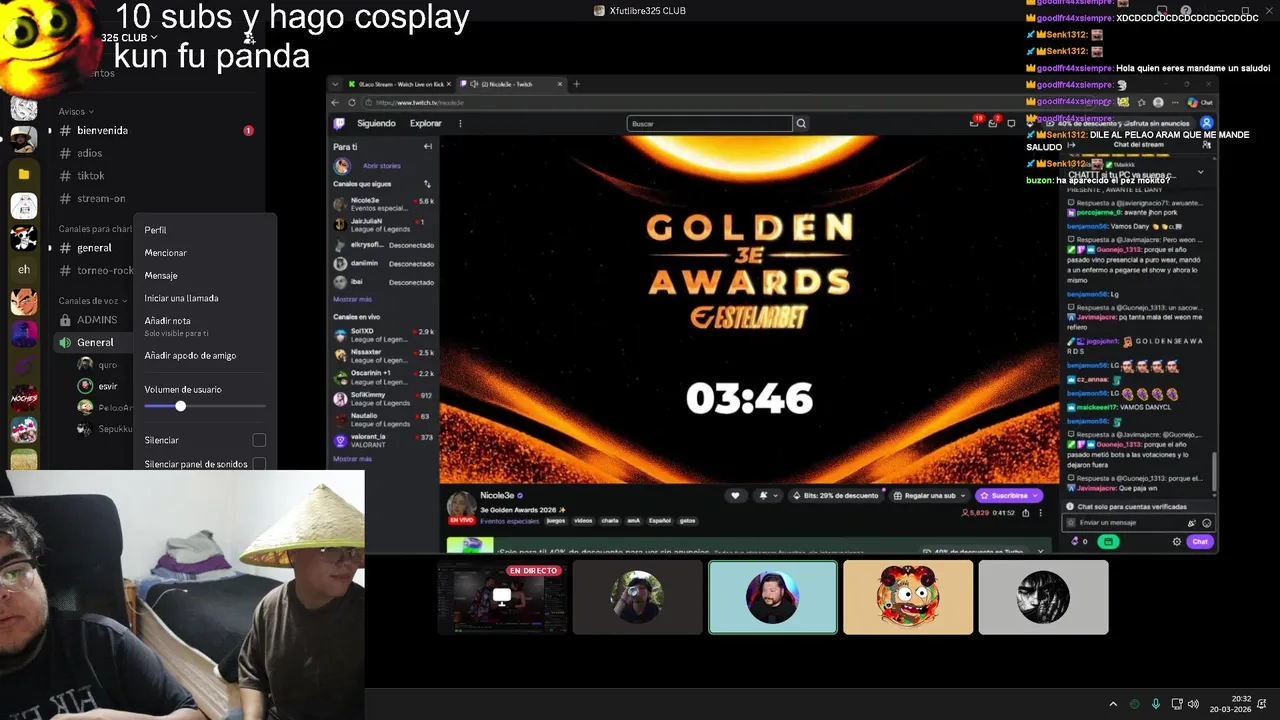Sort followed channels with the arrows icon
The height and width of the screenshot is (720, 1280).
427,184
